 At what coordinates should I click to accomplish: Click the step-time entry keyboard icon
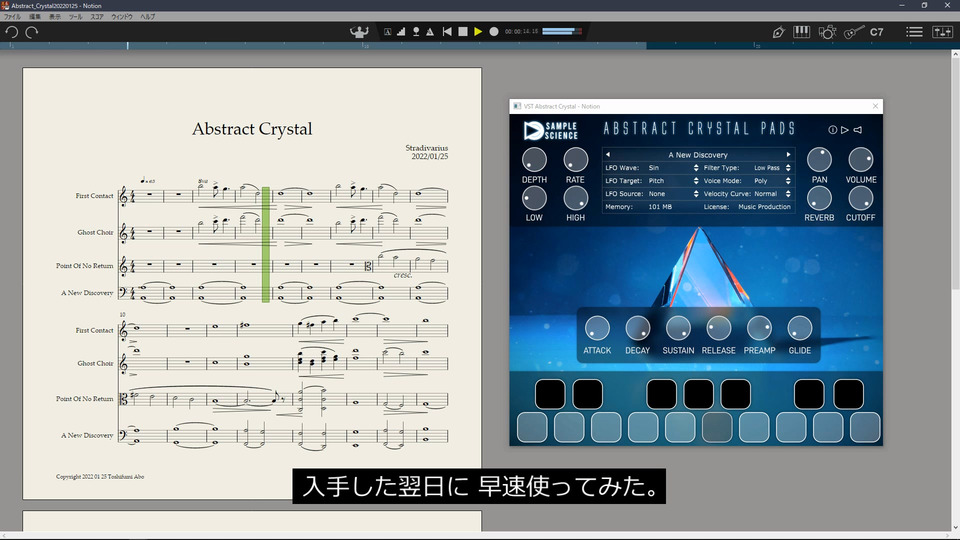(388, 32)
